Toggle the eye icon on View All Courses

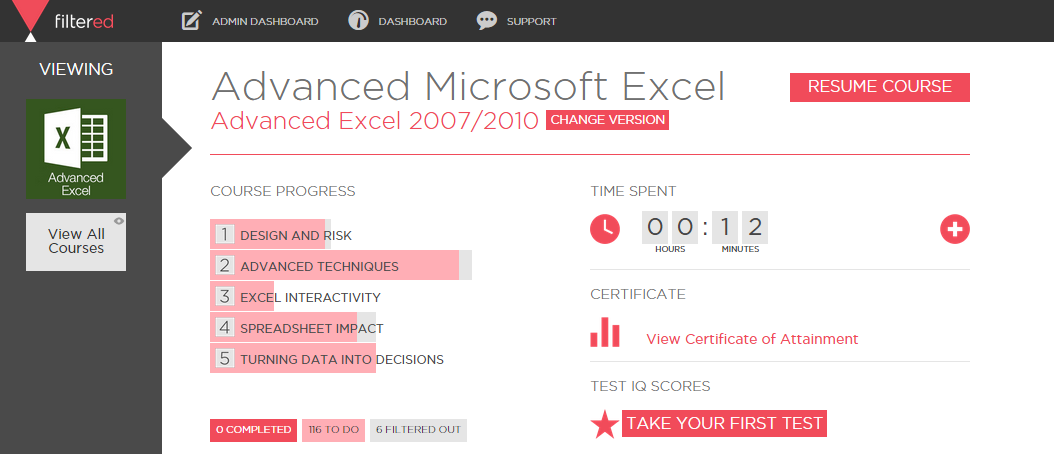(x=119, y=220)
